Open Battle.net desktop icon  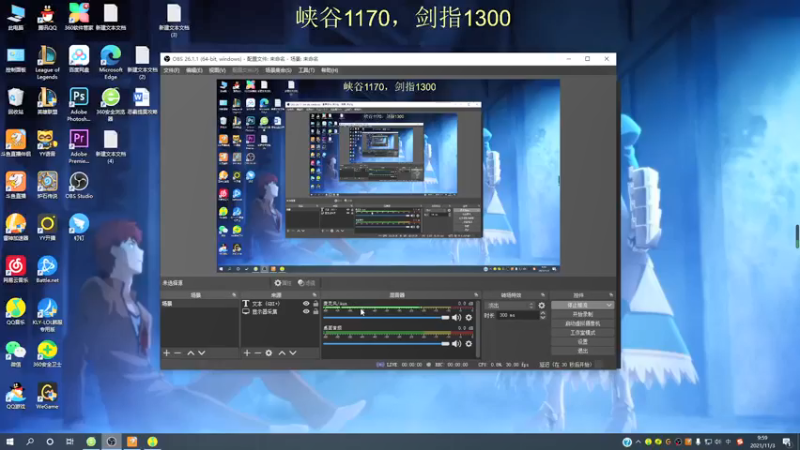(47, 270)
